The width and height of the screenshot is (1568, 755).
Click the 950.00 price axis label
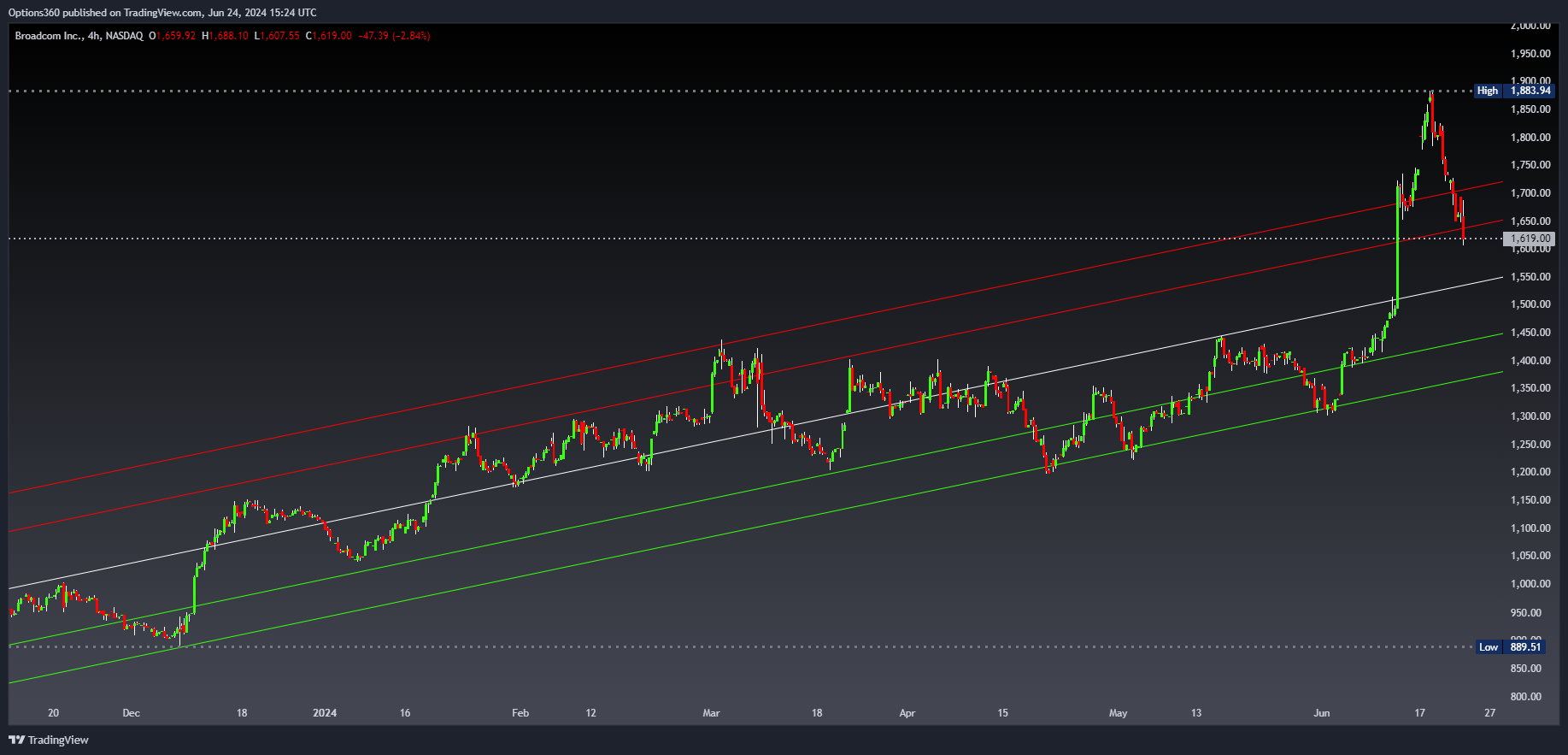click(1526, 613)
